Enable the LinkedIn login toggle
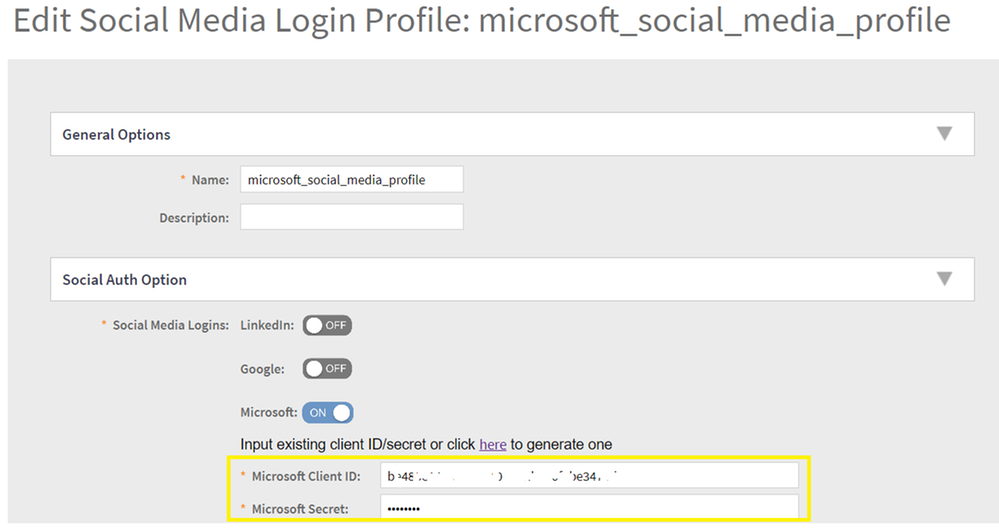This screenshot has width=999, height=531. [327, 326]
